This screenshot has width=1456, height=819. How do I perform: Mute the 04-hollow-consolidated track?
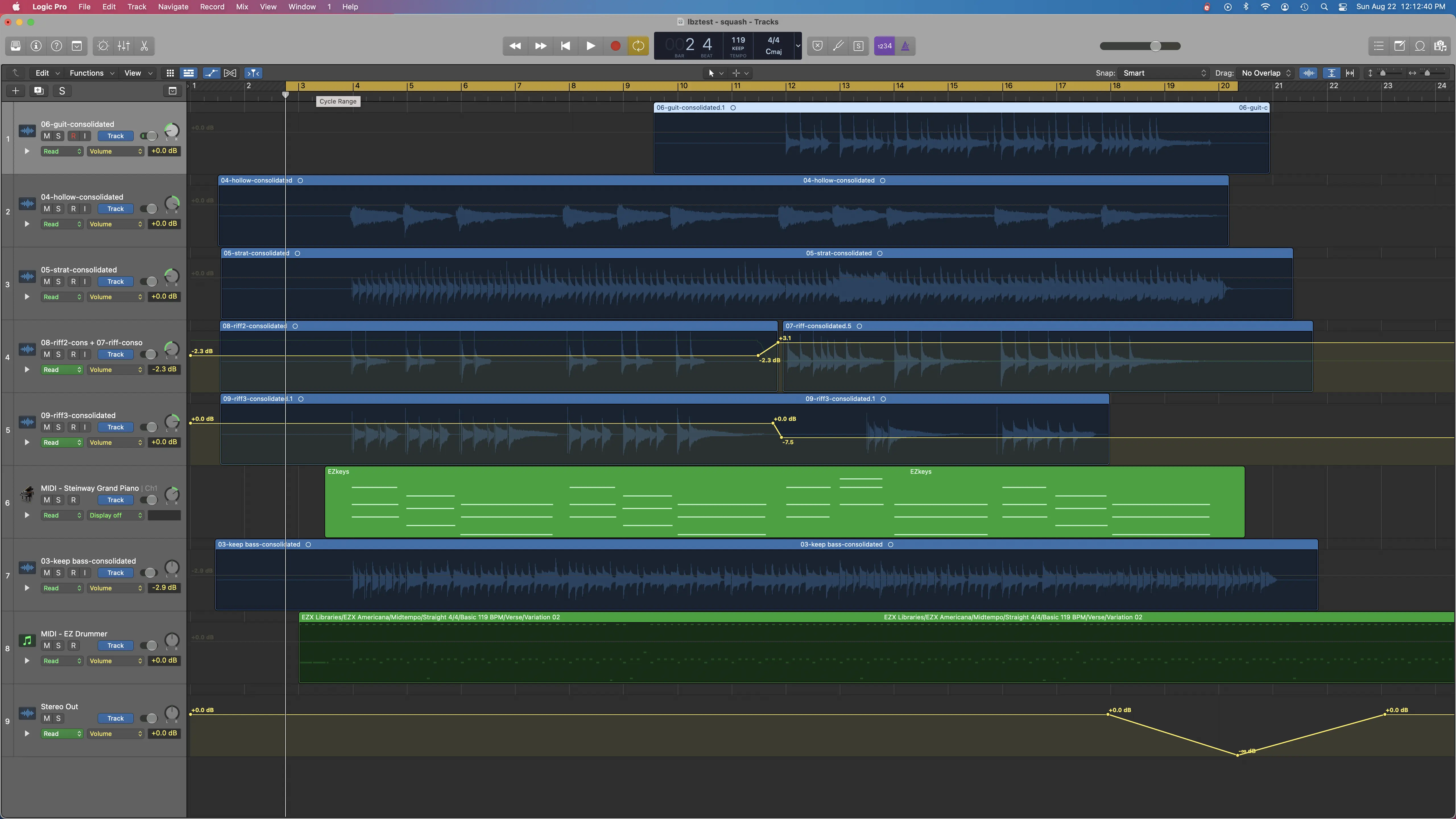46,208
